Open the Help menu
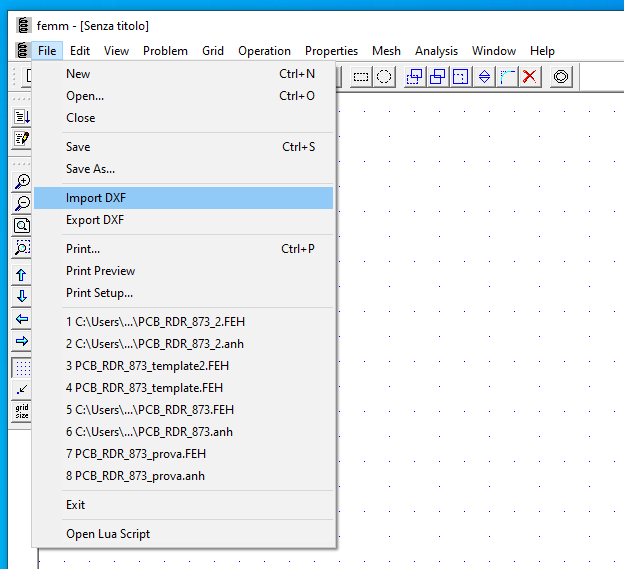The height and width of the screenshot is (569, 624). [542, 51]
